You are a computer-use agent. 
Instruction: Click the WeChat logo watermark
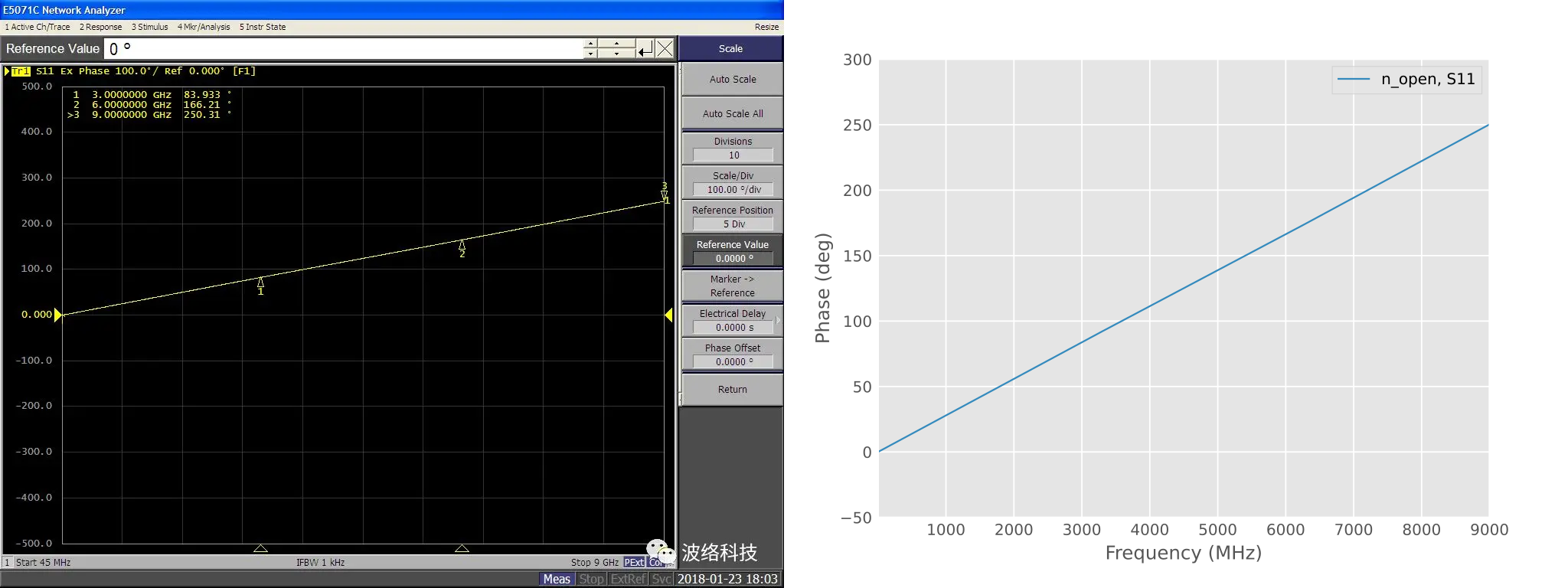pos(660,550)
